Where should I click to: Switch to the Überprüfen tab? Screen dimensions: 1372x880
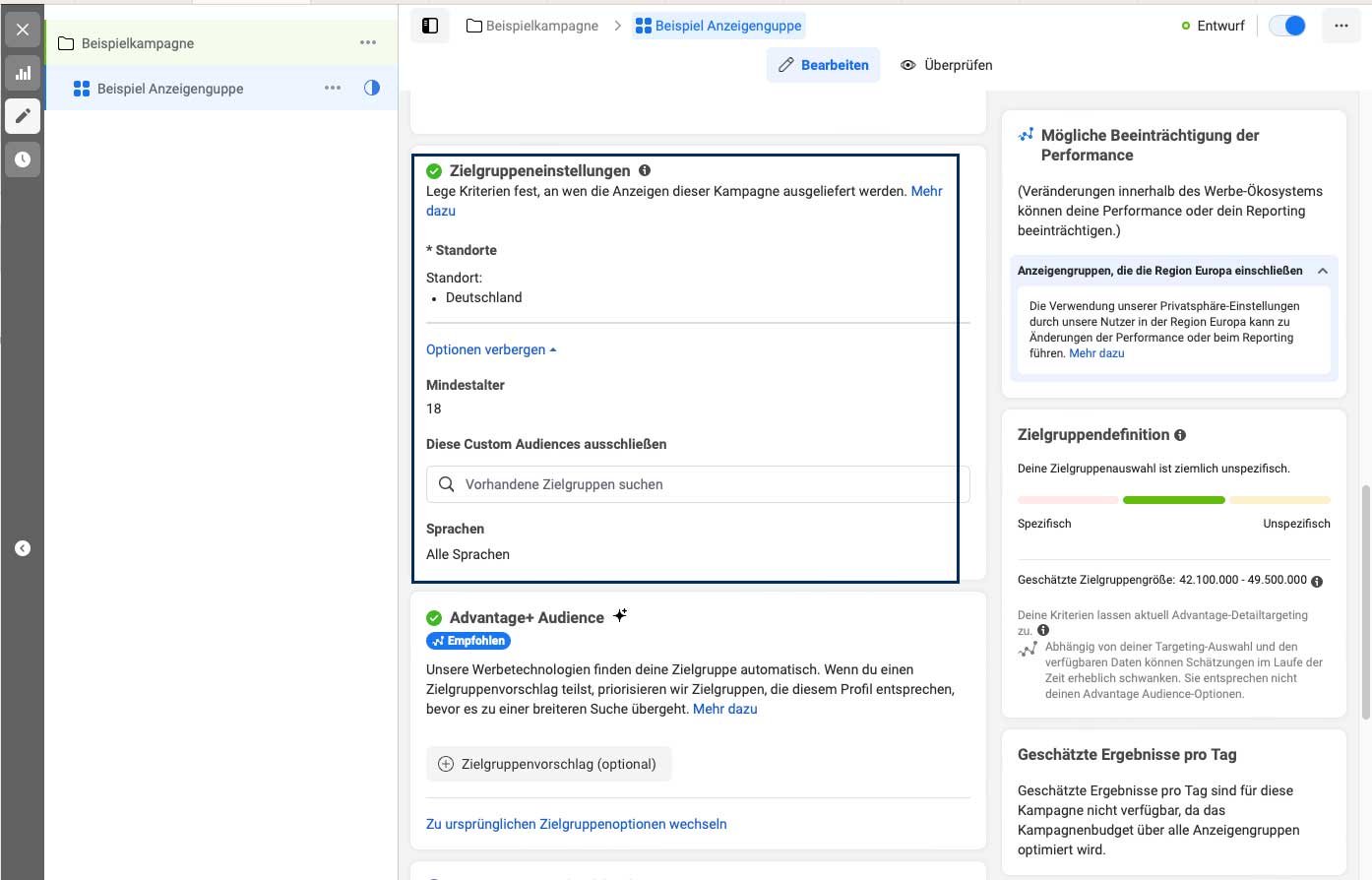[x=945, y=64]
